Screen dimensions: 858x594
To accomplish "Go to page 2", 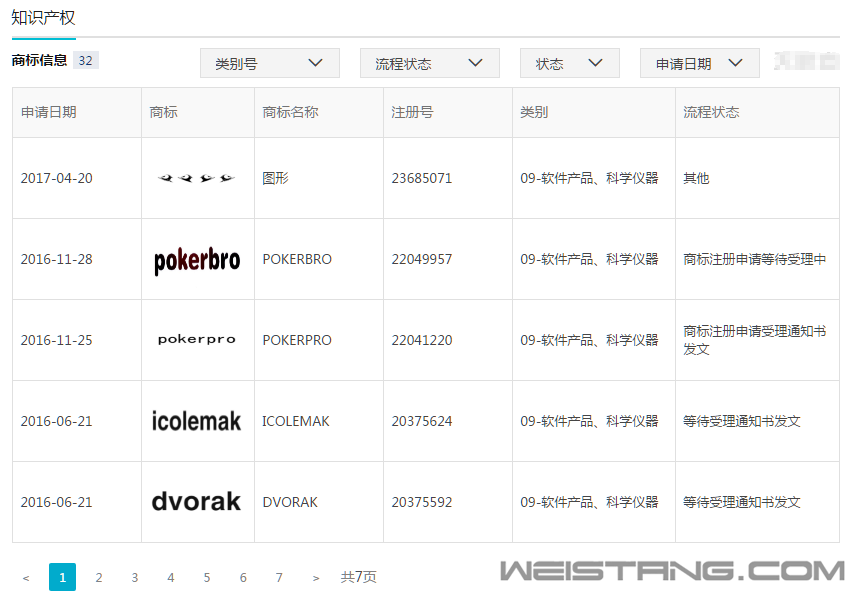I will 98,578.
